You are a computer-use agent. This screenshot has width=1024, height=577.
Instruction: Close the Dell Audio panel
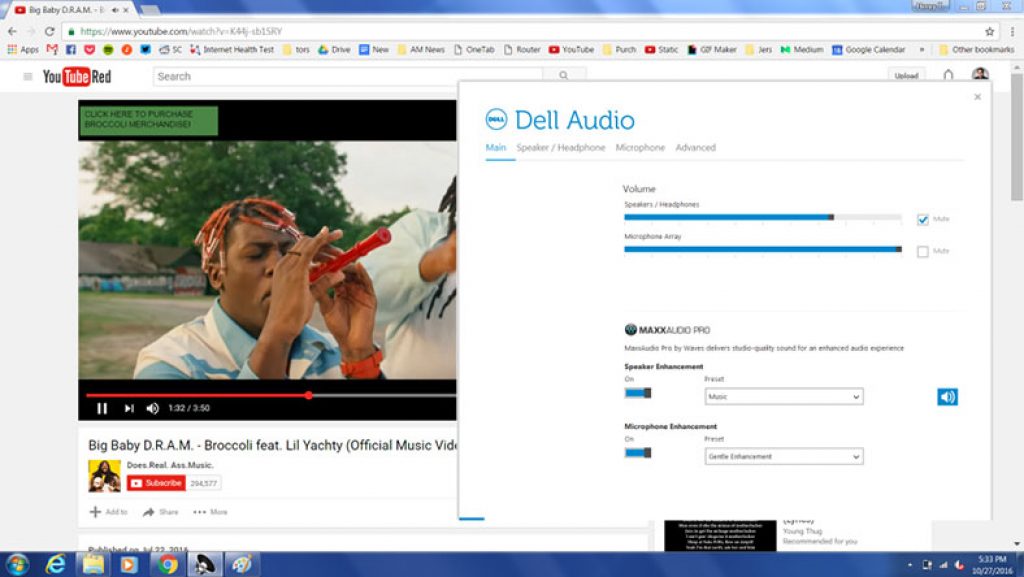[x=977, y=97]
